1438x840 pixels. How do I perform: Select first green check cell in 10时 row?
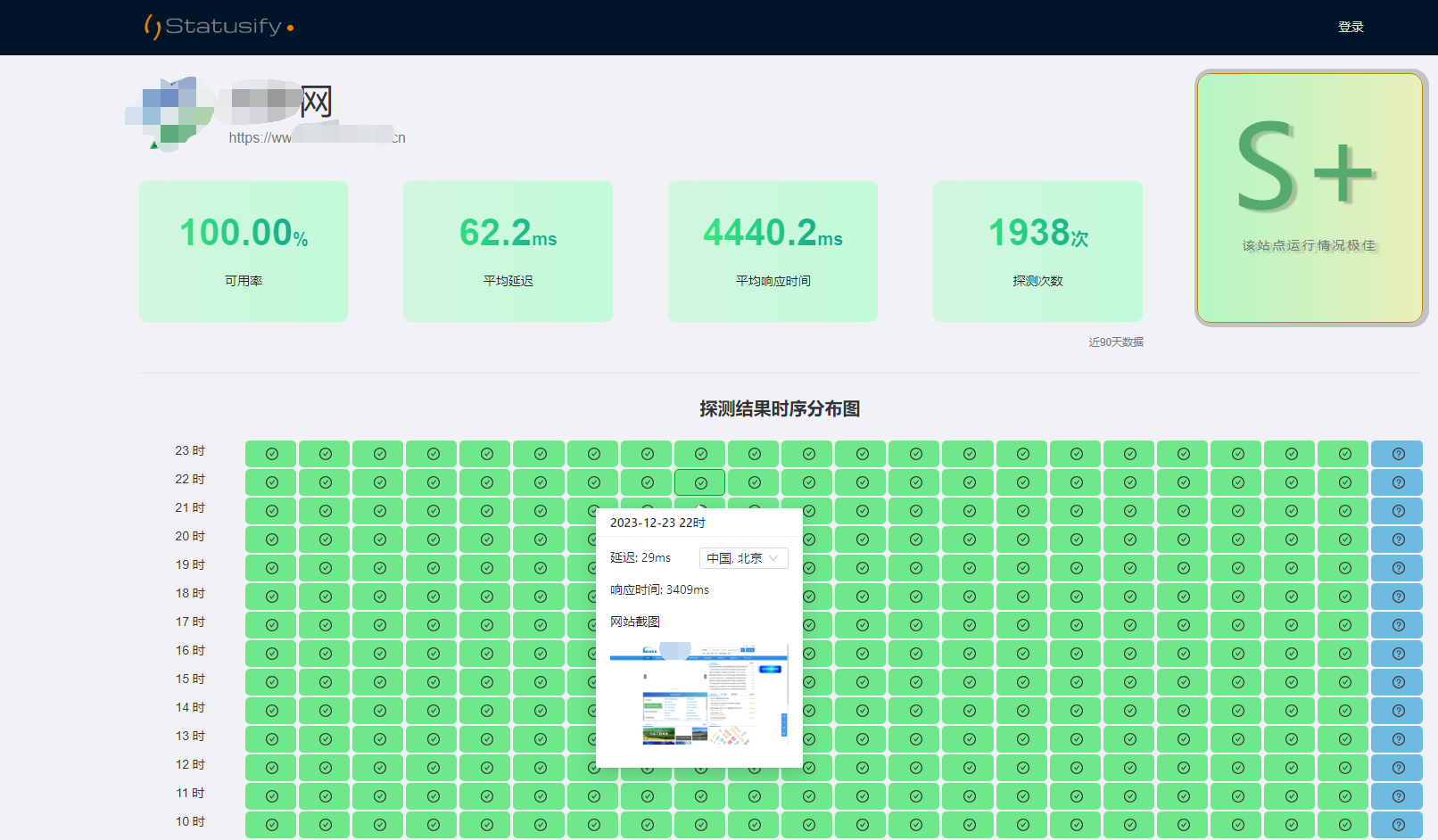(x=271, y=824)
